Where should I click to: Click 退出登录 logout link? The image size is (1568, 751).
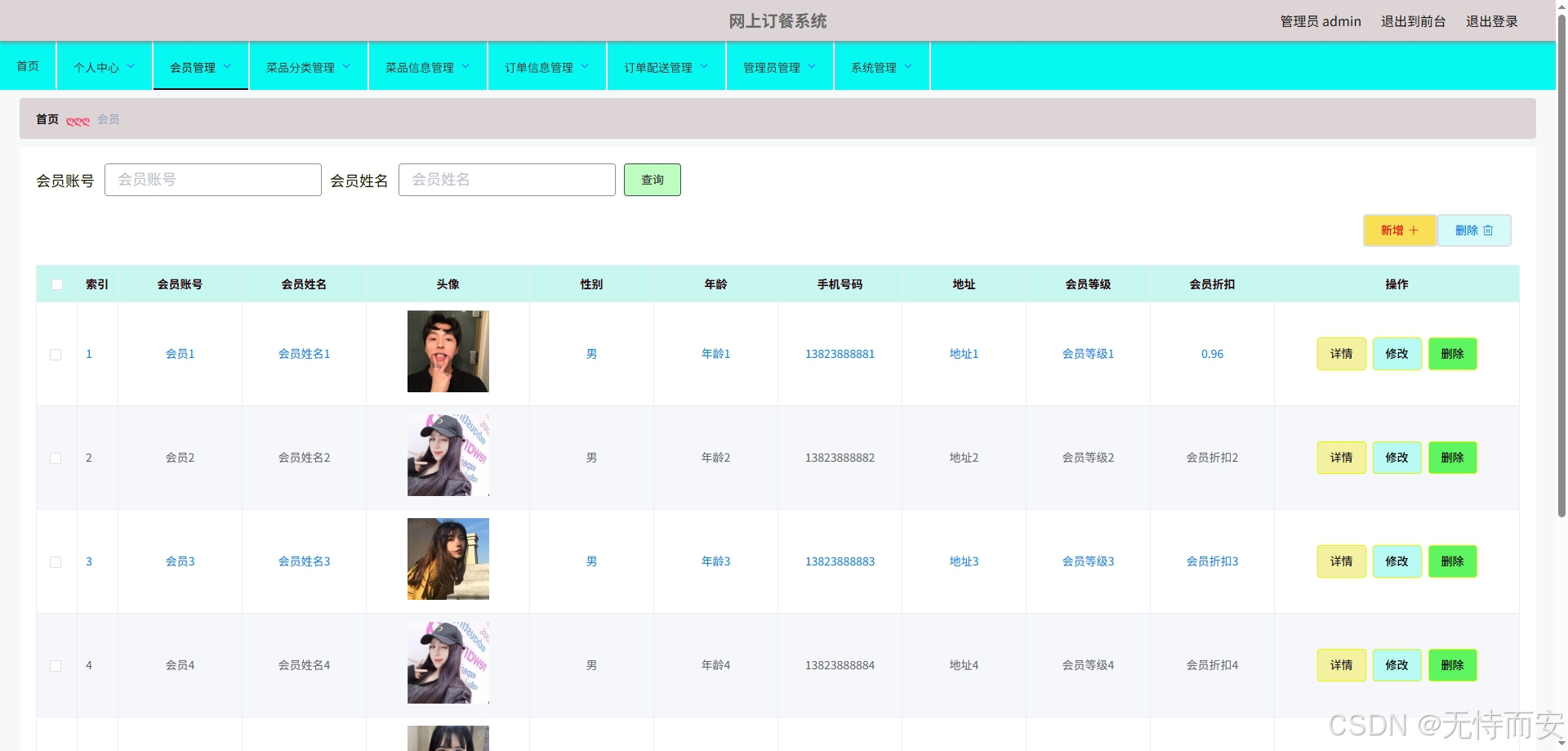coord(1492,21)
